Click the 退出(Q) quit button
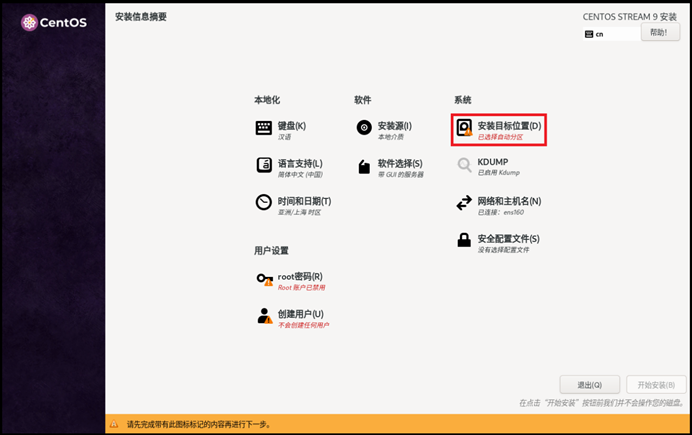The height and width of the screenshot is (435, 692). click(x=590, y=385)
